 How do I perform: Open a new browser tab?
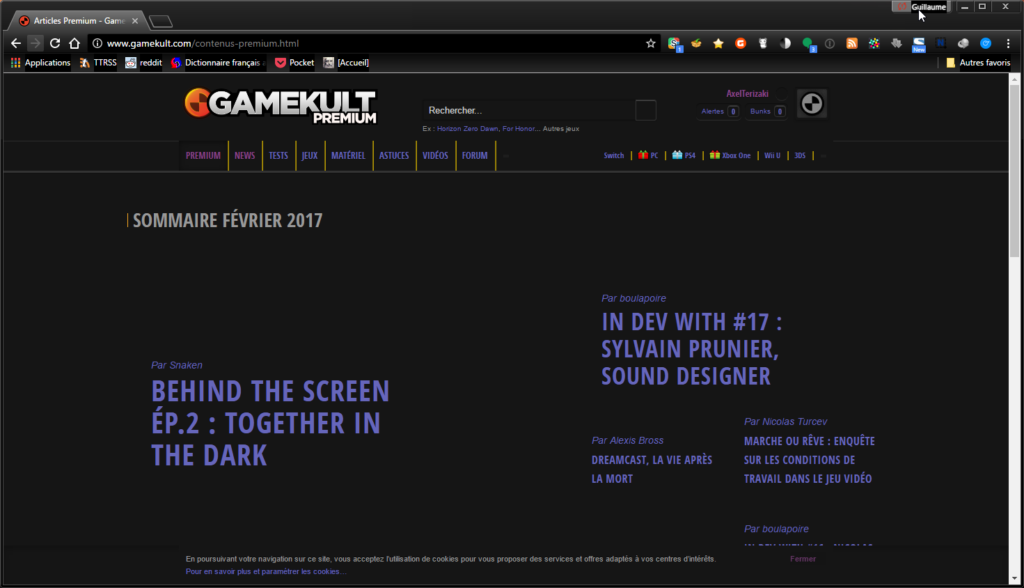(x=161, y=22)
